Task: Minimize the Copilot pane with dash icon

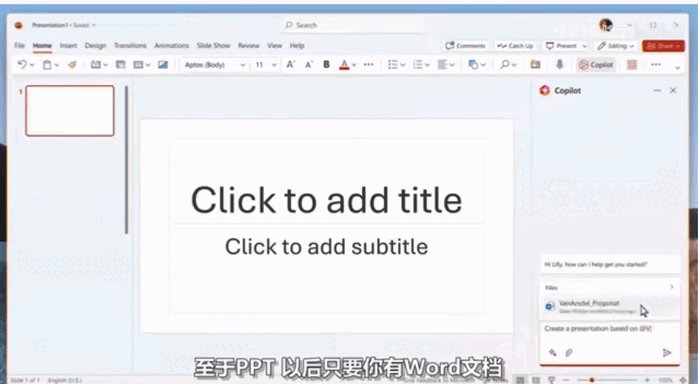Action: [657, 90]
